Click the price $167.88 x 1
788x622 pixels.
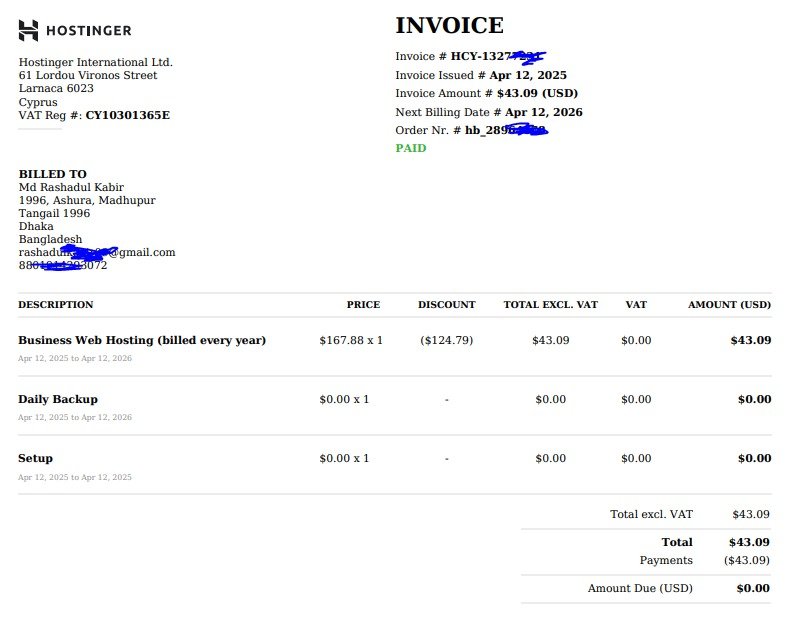351,340
